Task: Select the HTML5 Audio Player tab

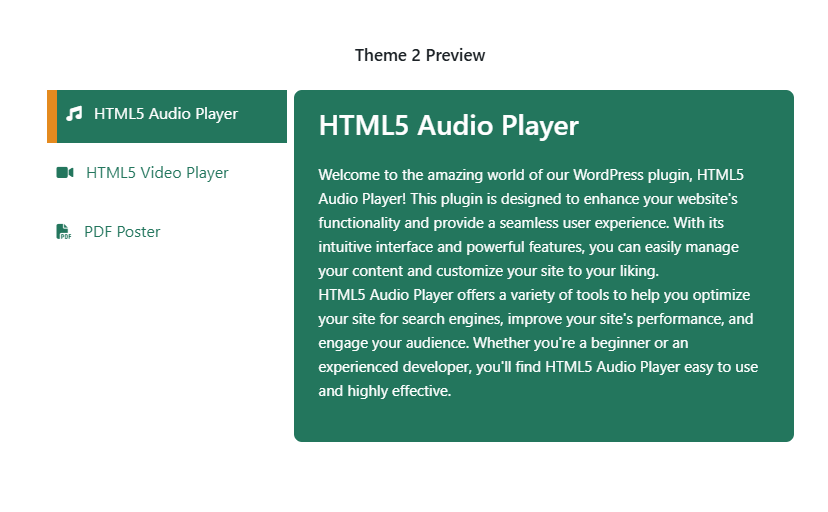Action: [167, 116]
